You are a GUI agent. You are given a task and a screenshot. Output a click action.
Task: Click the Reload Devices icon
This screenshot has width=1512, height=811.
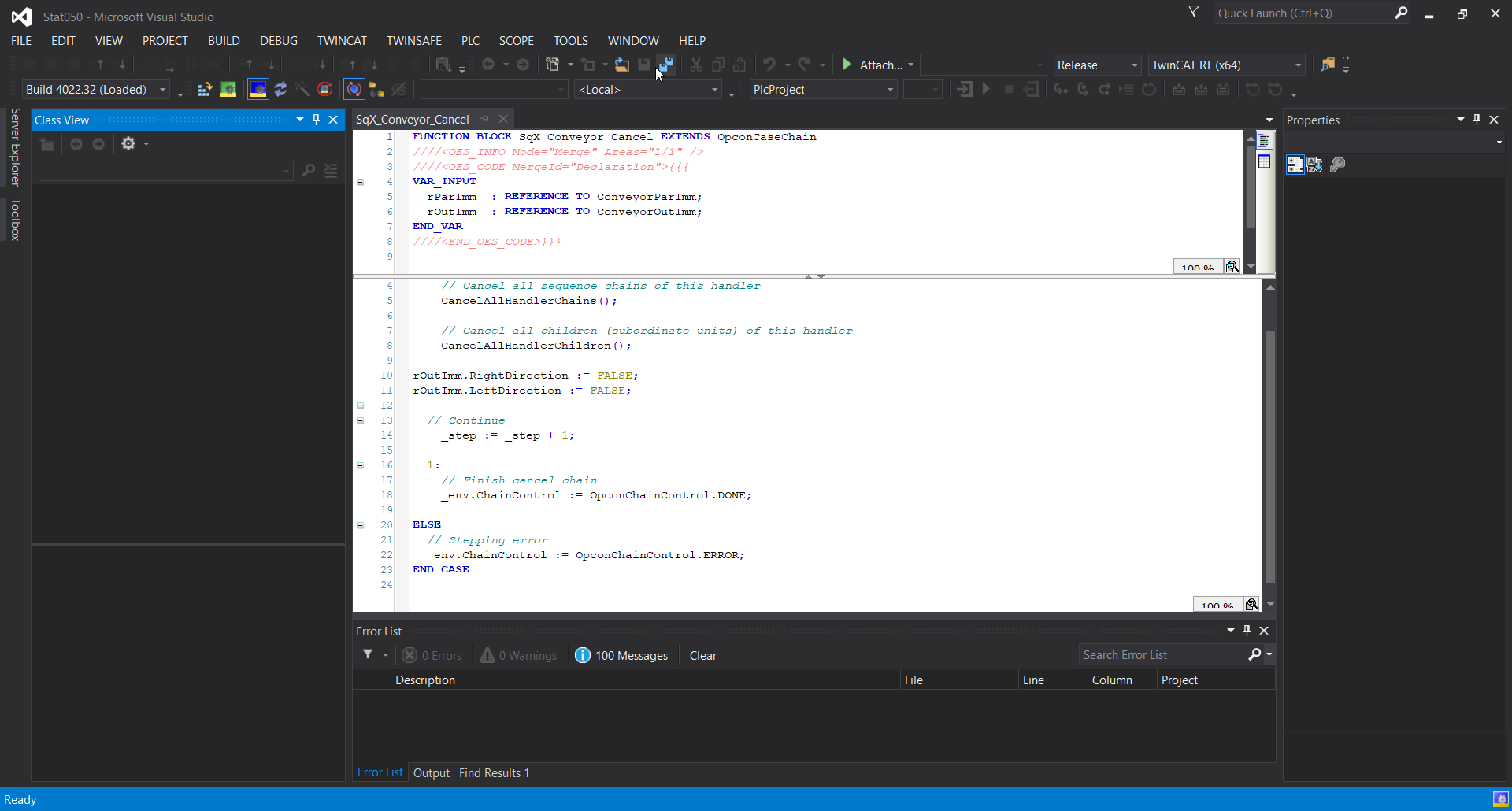coord(280,90)
